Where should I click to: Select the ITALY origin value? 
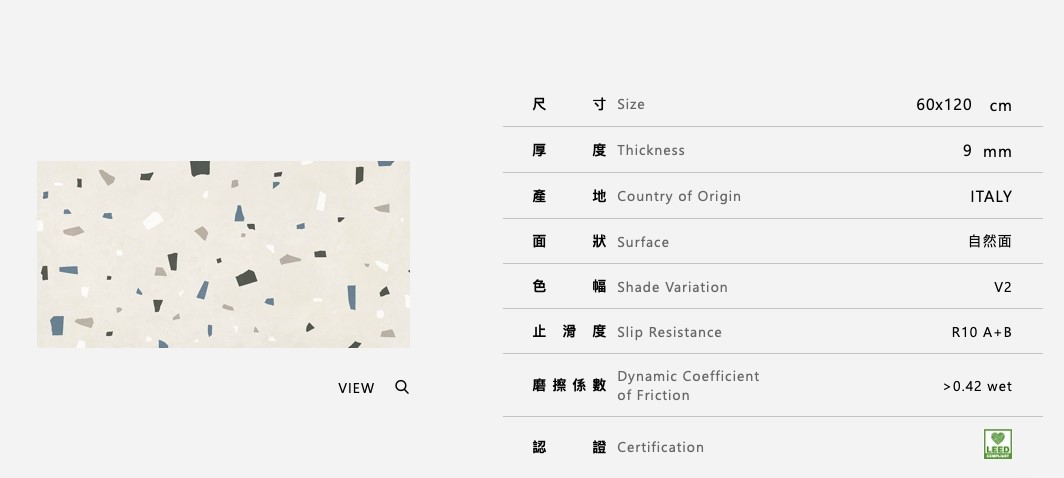coord(990,196)
